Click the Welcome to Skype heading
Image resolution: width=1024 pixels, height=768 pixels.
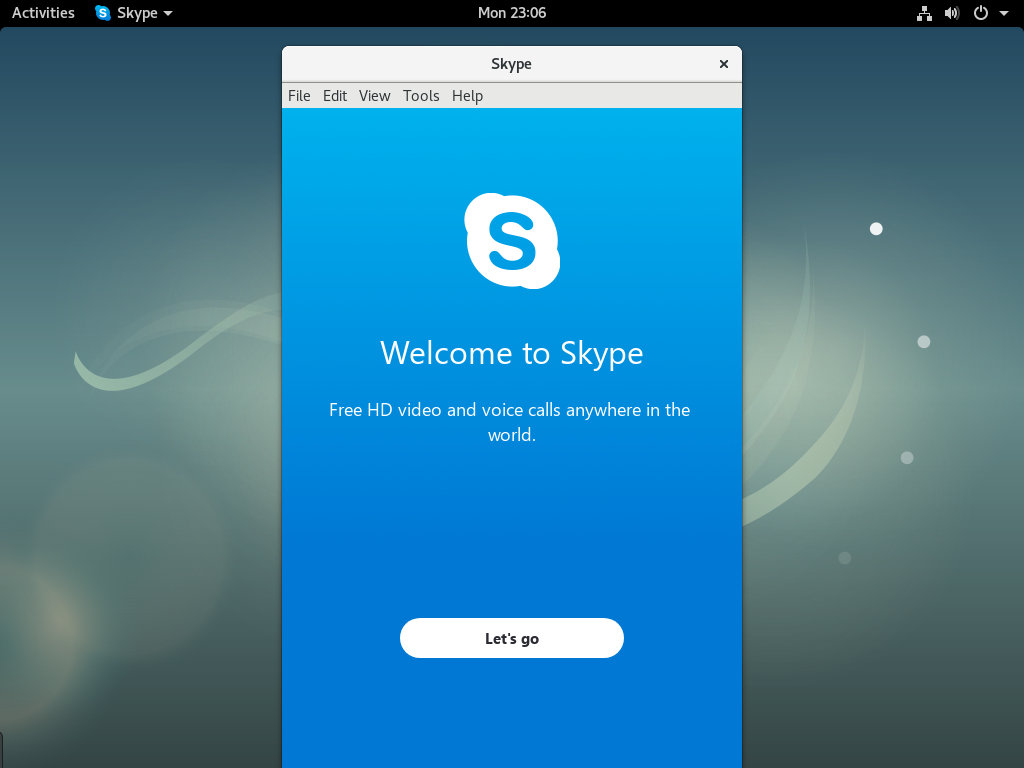512,353
